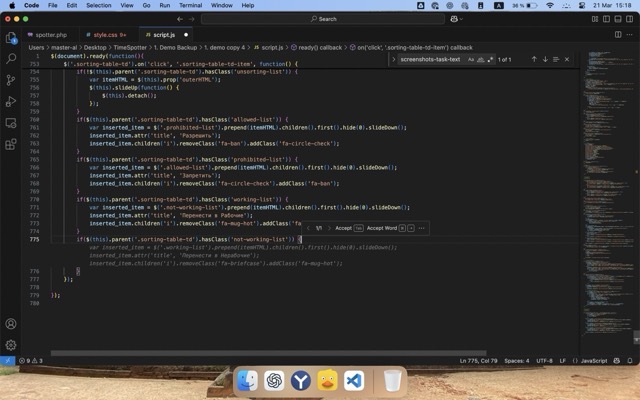Open JavaScript language mode selector
Viewport: 640px width, 400px height.
[594, 360]
